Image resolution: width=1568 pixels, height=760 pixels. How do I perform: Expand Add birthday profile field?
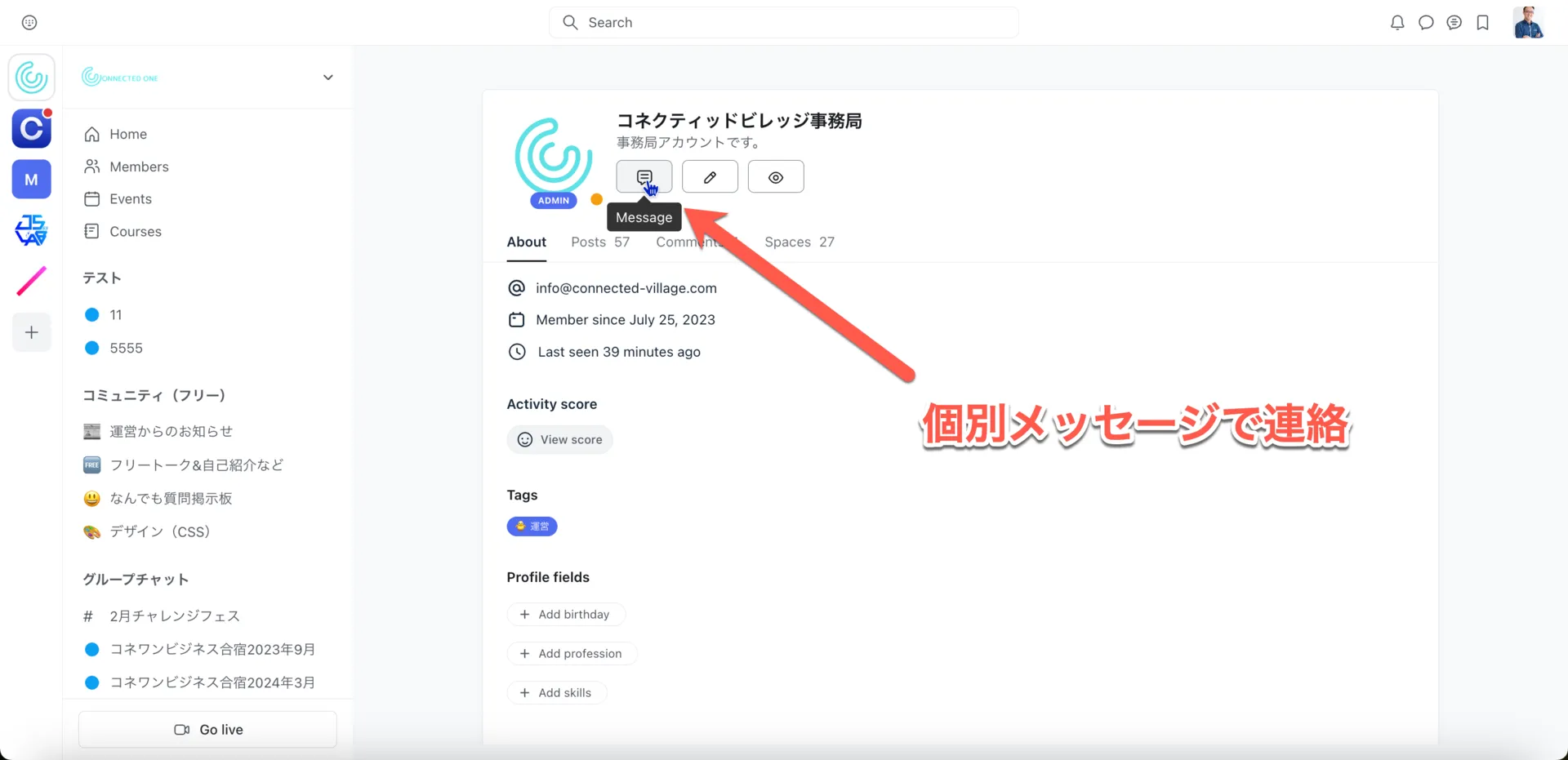(x=566, y=615)
